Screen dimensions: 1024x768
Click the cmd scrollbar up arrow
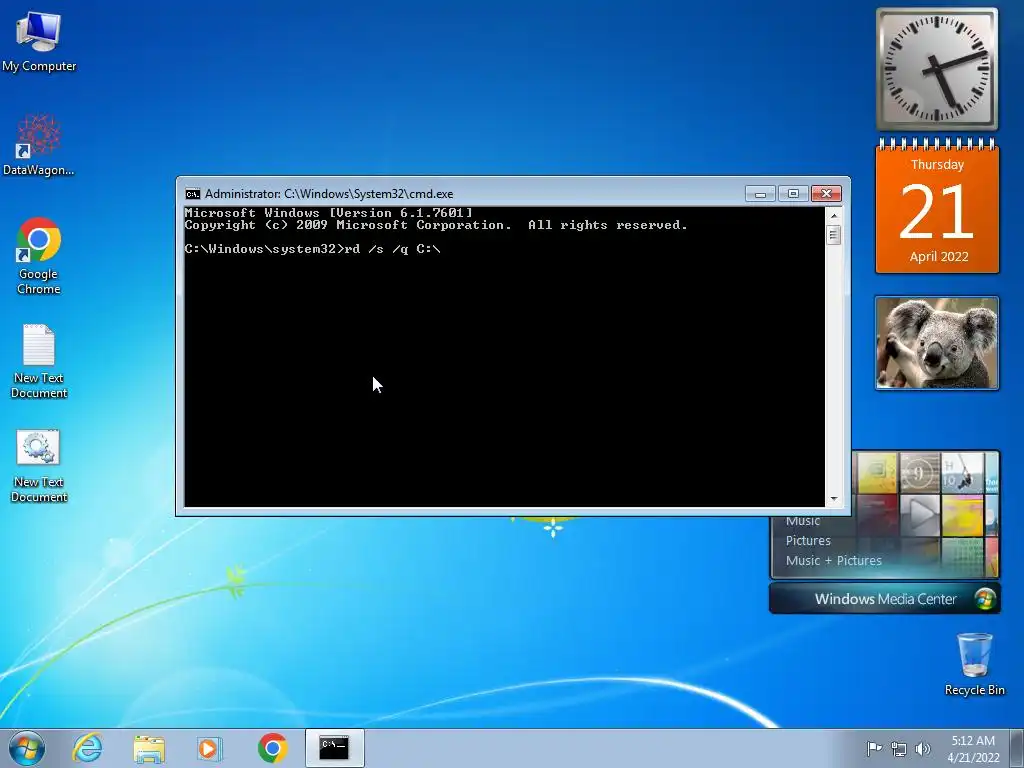click(833, 216)
